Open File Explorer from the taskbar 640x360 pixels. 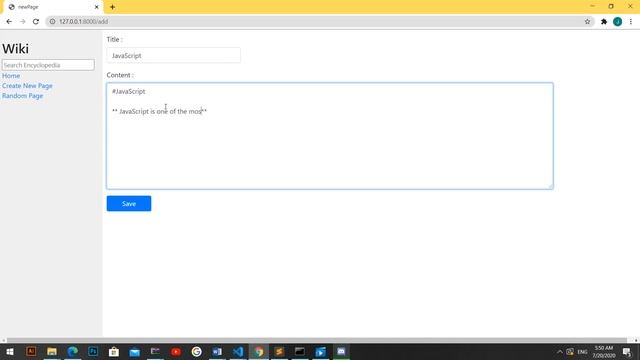[x=52, y=351]
